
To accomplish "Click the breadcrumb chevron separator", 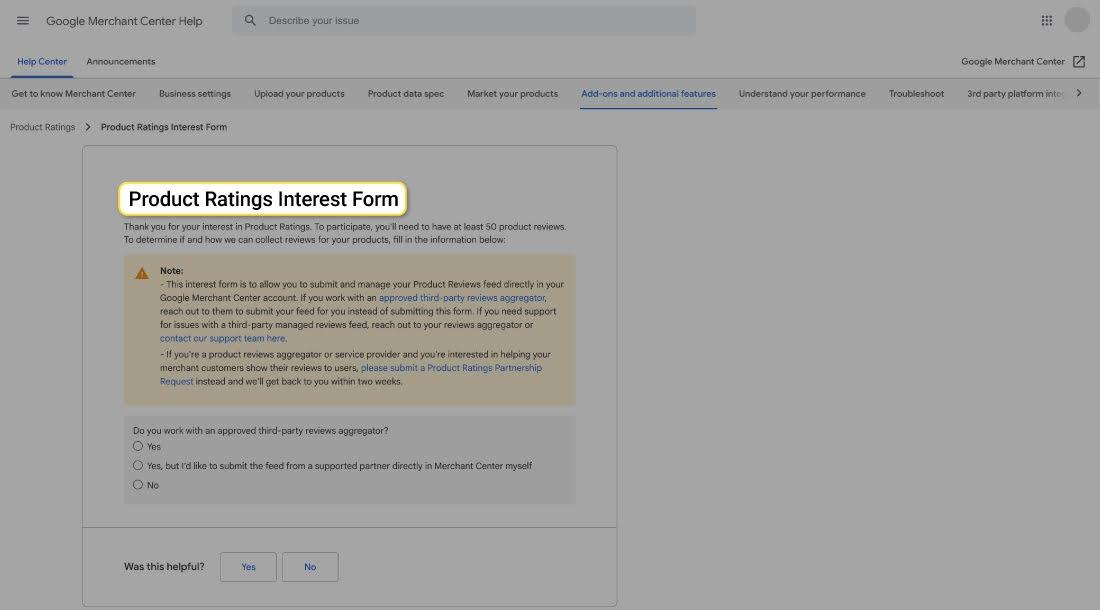I will [88, 127].
